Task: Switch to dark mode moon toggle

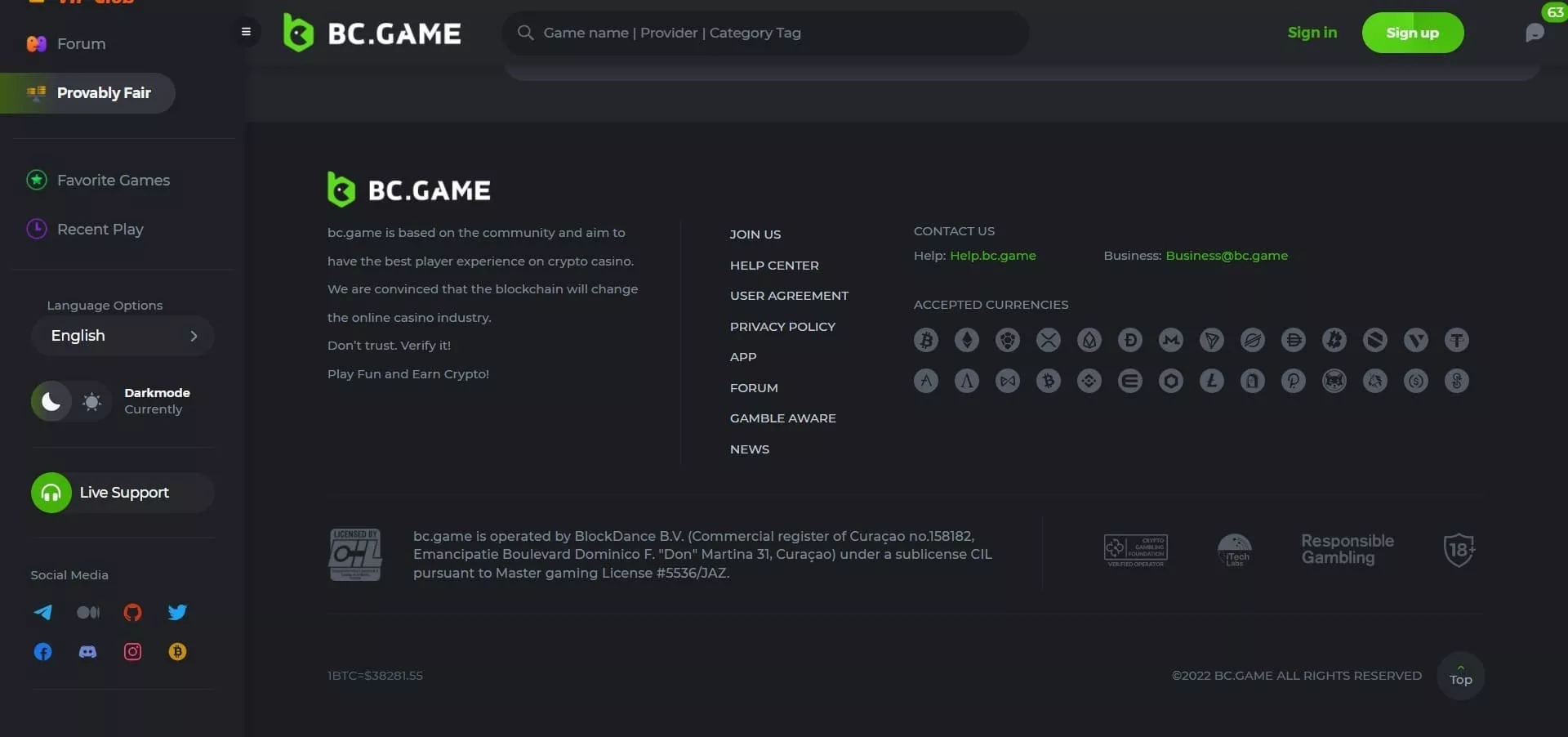Action: [x=51, y=401]
